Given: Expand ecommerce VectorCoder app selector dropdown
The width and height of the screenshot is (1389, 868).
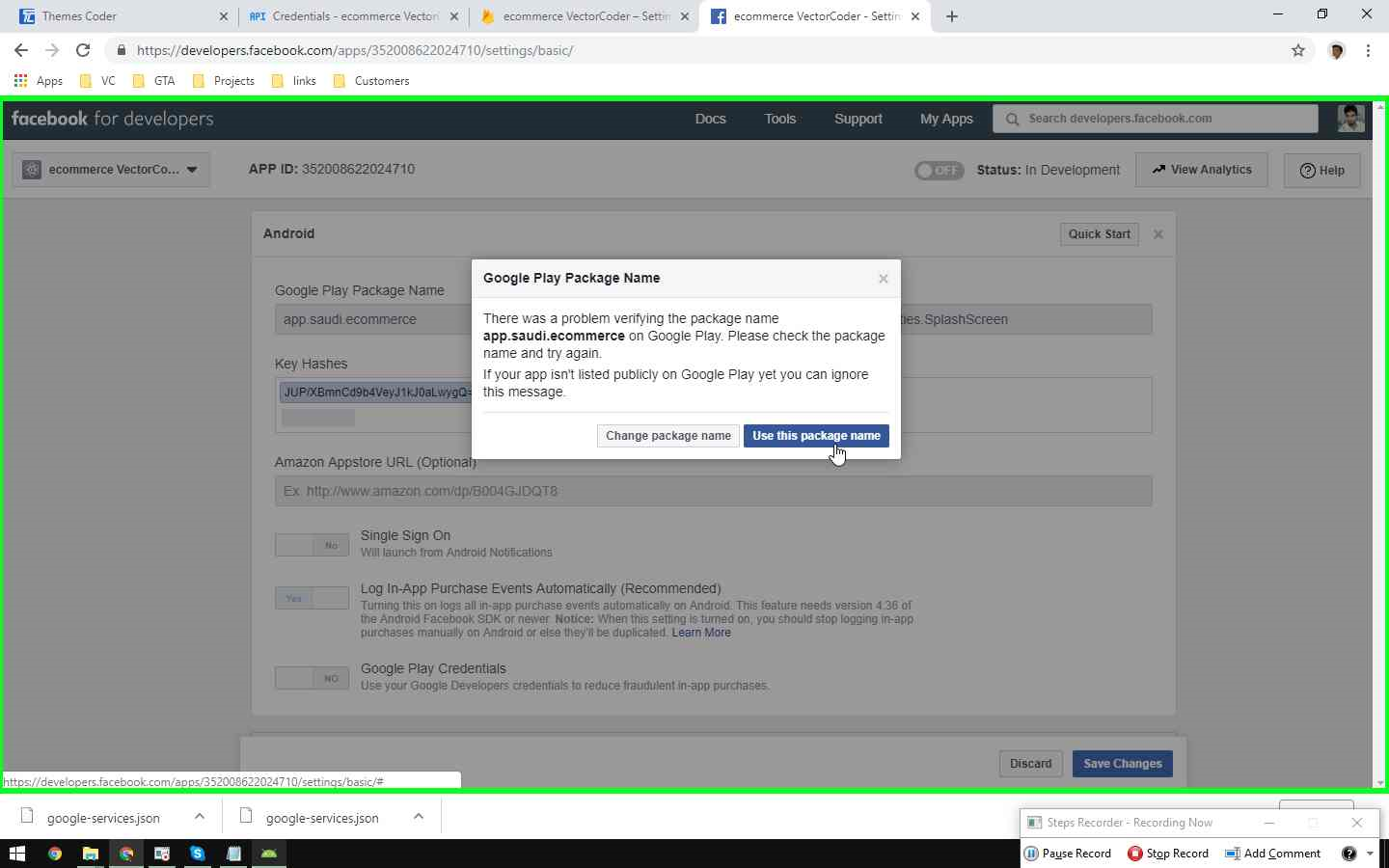Looking at the screenshot, I should click(x=111, y=170).
